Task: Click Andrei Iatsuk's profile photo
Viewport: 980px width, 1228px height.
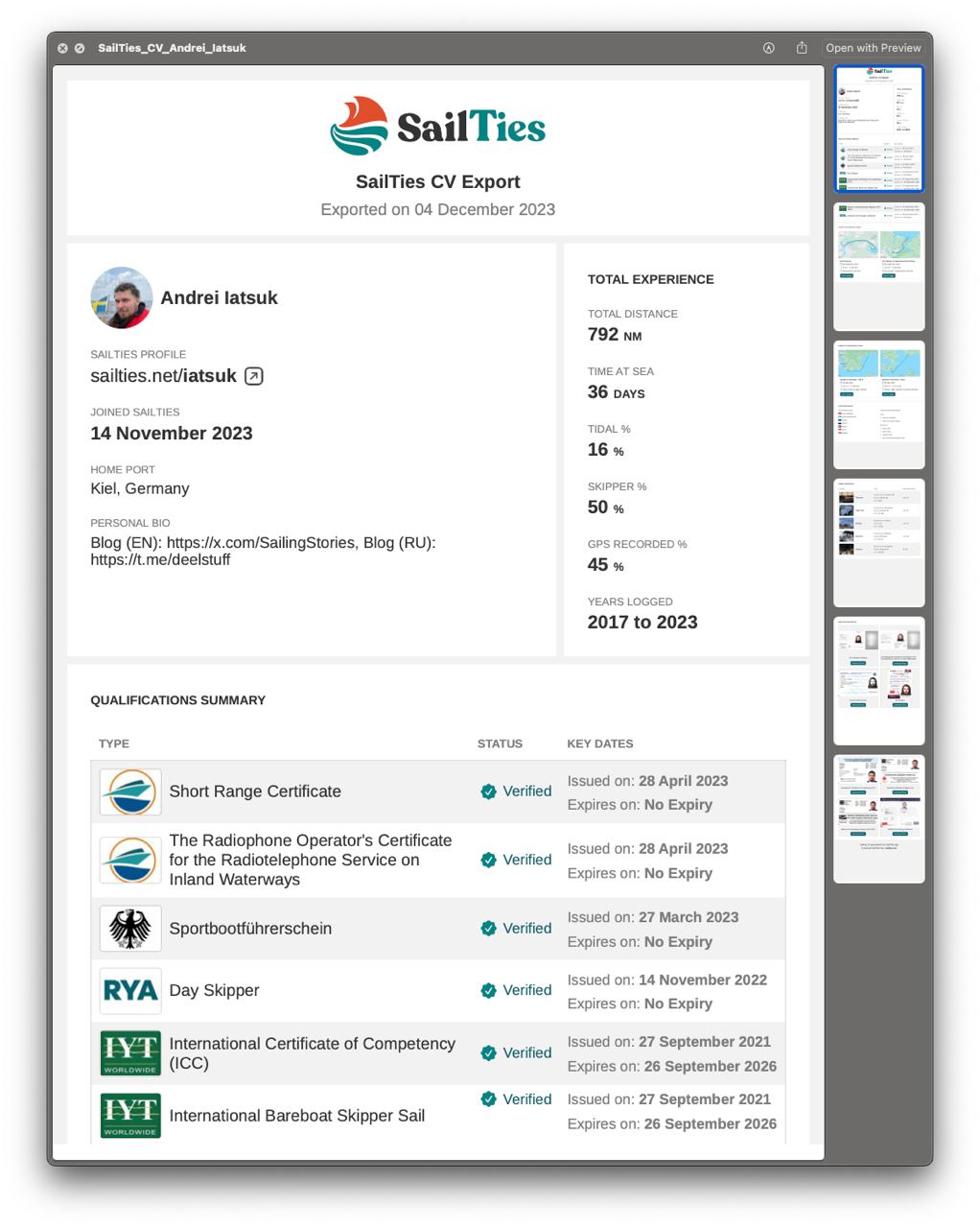Action: pos(122,297)
